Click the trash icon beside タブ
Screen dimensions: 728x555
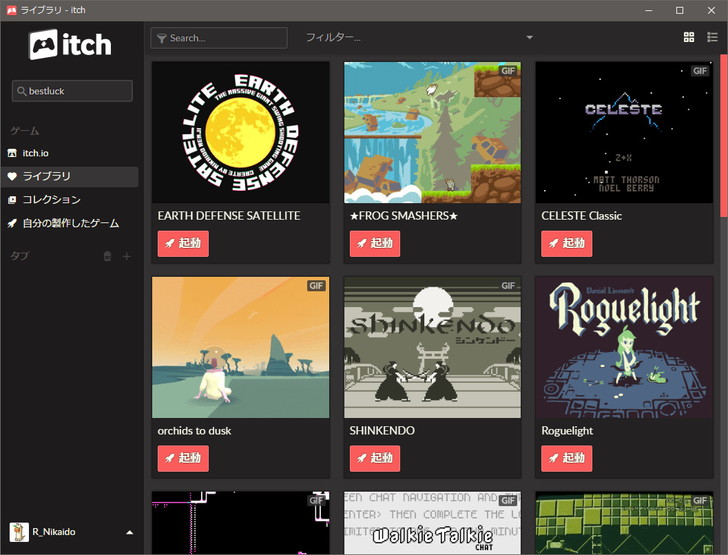[108, 257]
